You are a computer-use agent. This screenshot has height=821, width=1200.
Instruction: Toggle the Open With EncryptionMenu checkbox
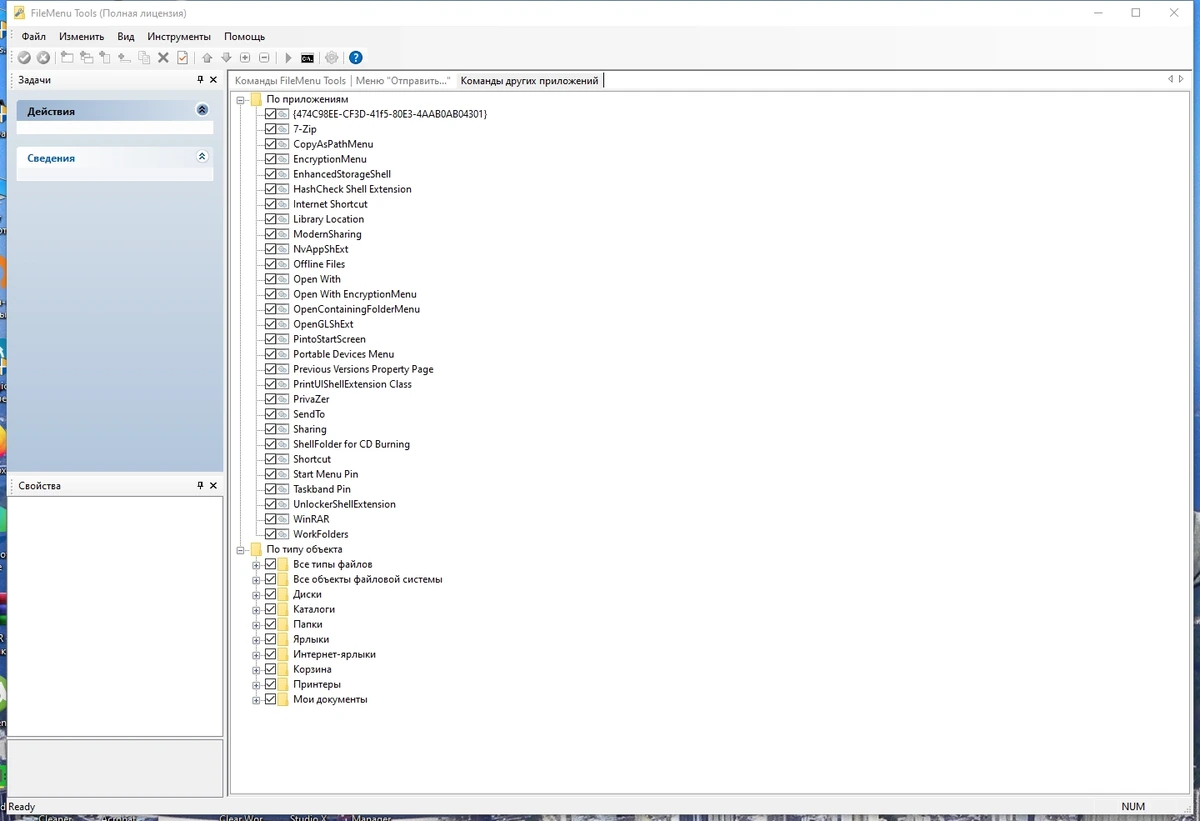271,294
